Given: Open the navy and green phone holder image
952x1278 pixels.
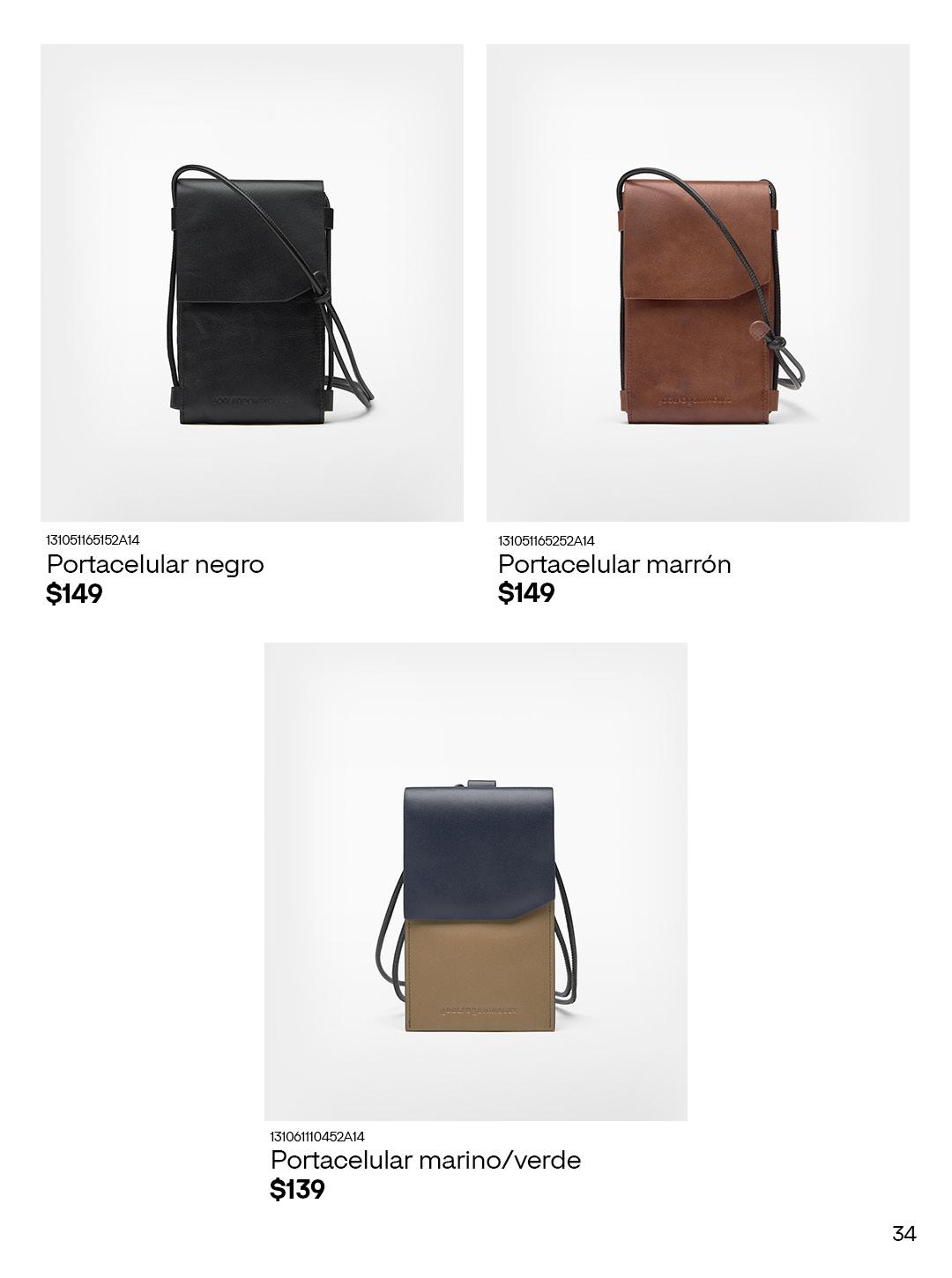Looking at the screenshot, I should tap(476, 881).
